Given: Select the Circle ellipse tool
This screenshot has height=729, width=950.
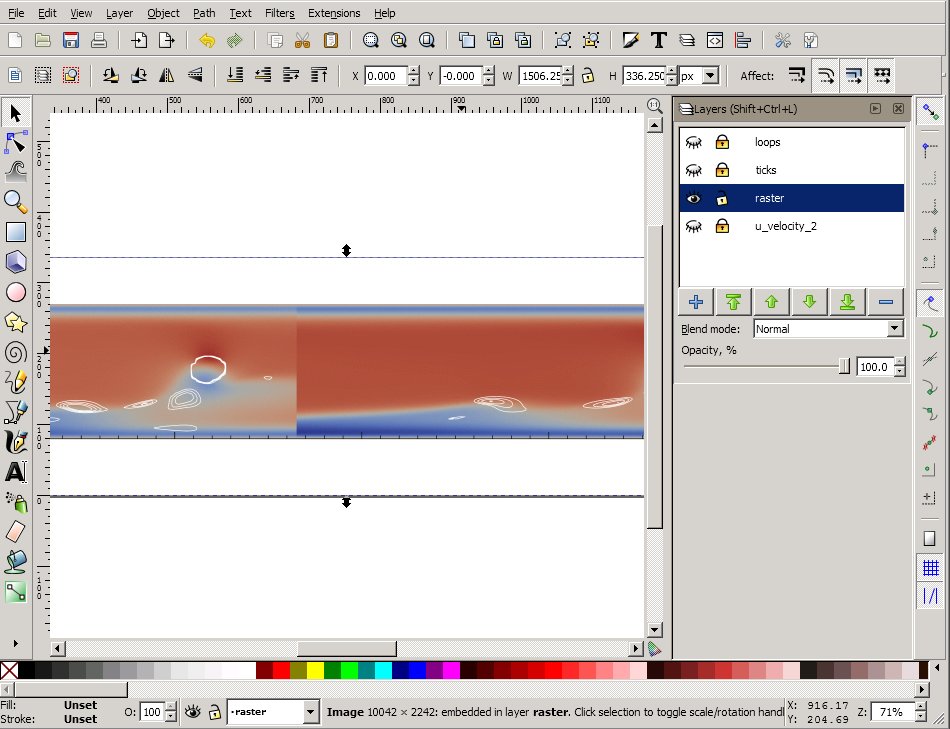Looking at the screenshot, I should pos(16,292).
